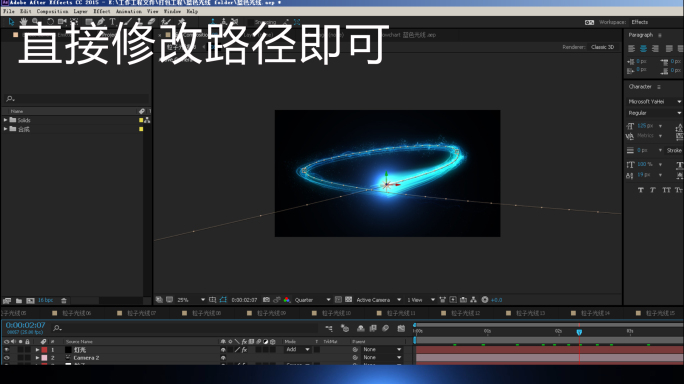
Task: Select the Puppet Pin tool
Action: 181,21
